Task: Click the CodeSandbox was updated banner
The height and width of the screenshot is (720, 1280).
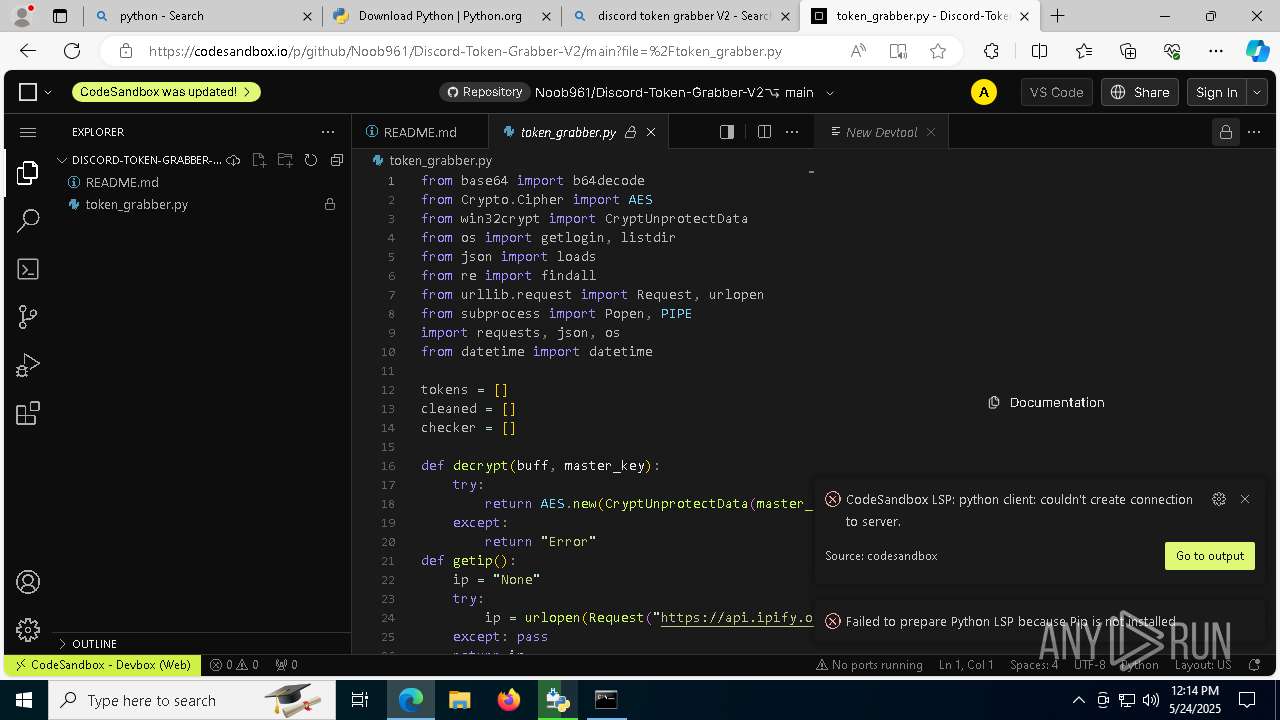Action: click(166, 92)
